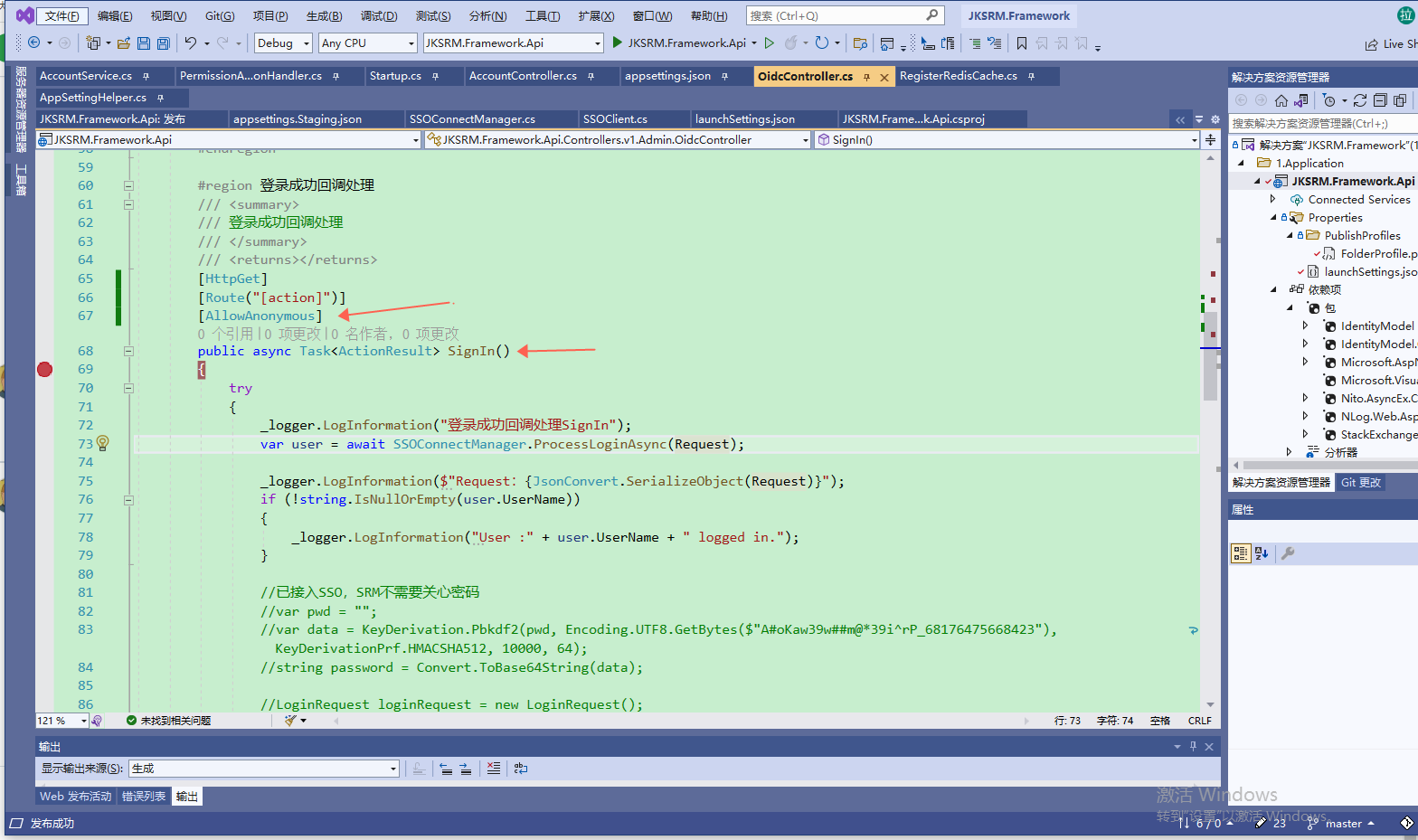Click the Navigate Backward icon
The width and height of the screenshot is (1418, 840).
click(34, 42)
